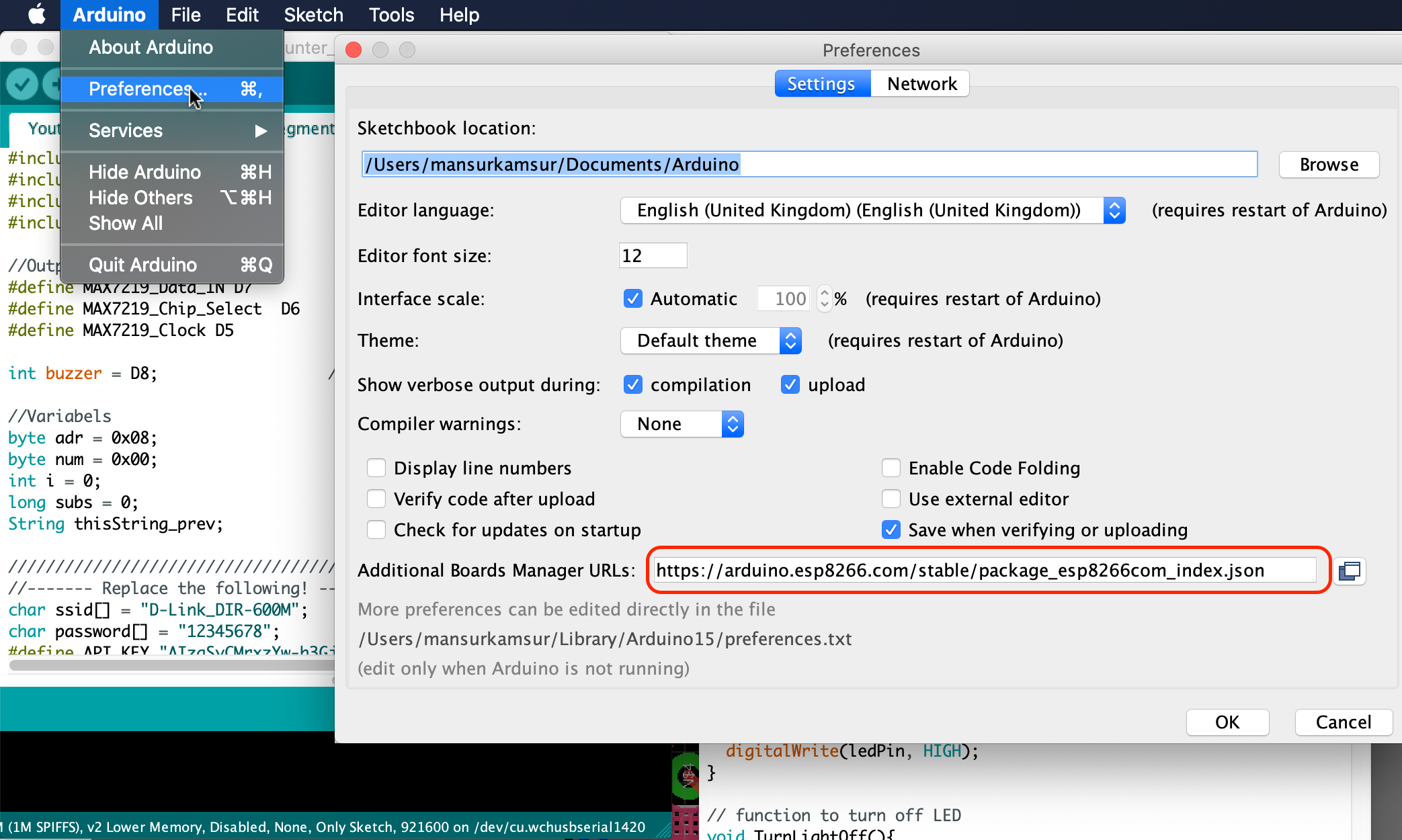Confirm preferences with OK button
This screenshot has height=840, width=1402.
1227,722
